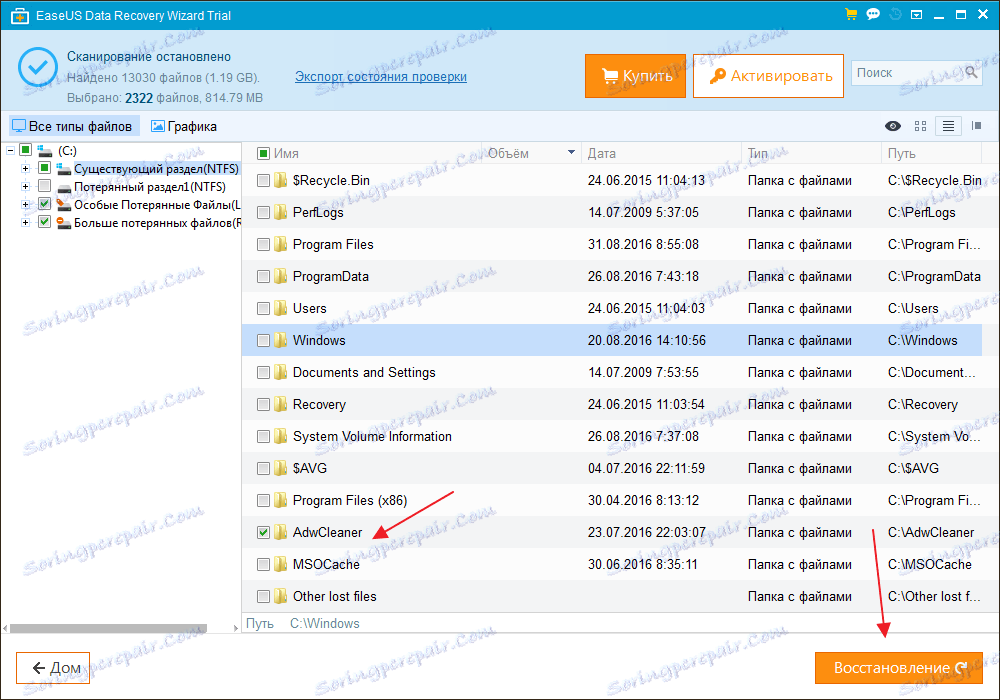Check the Program Files checkbox

(x=263, y=244)
